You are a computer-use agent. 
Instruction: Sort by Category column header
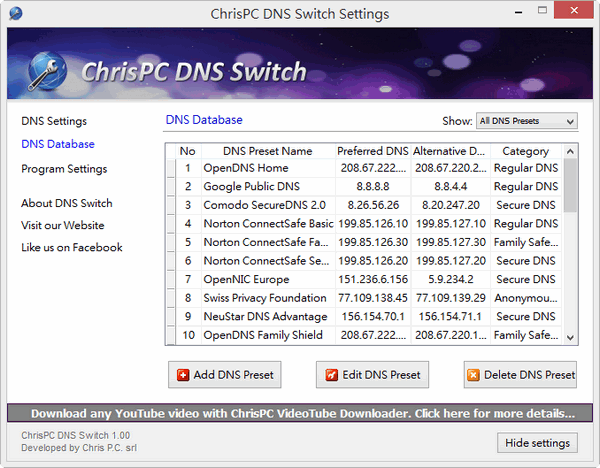[526, 151]
